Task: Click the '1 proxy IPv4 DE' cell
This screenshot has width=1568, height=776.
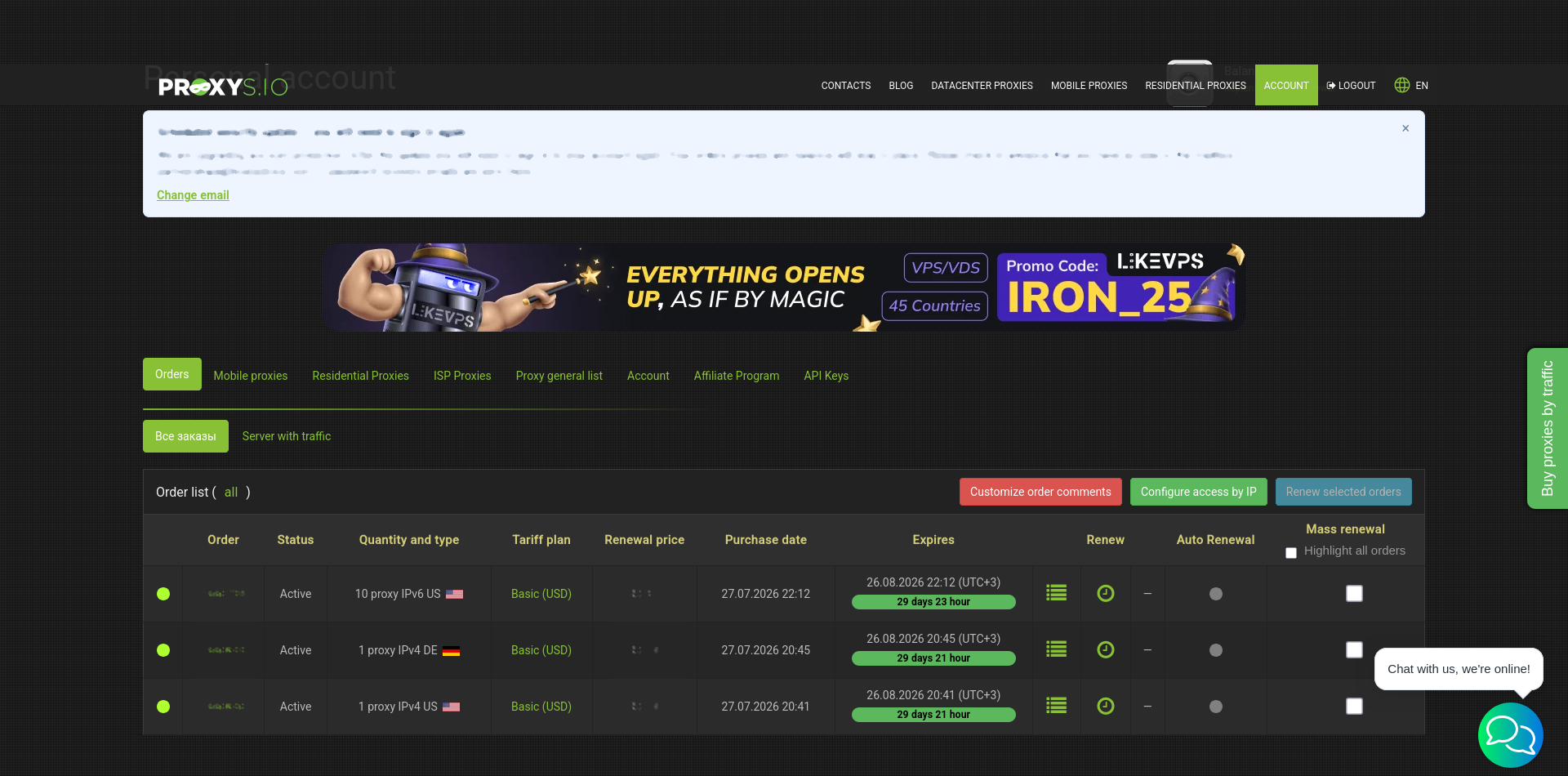Action: tap(409, 650)
